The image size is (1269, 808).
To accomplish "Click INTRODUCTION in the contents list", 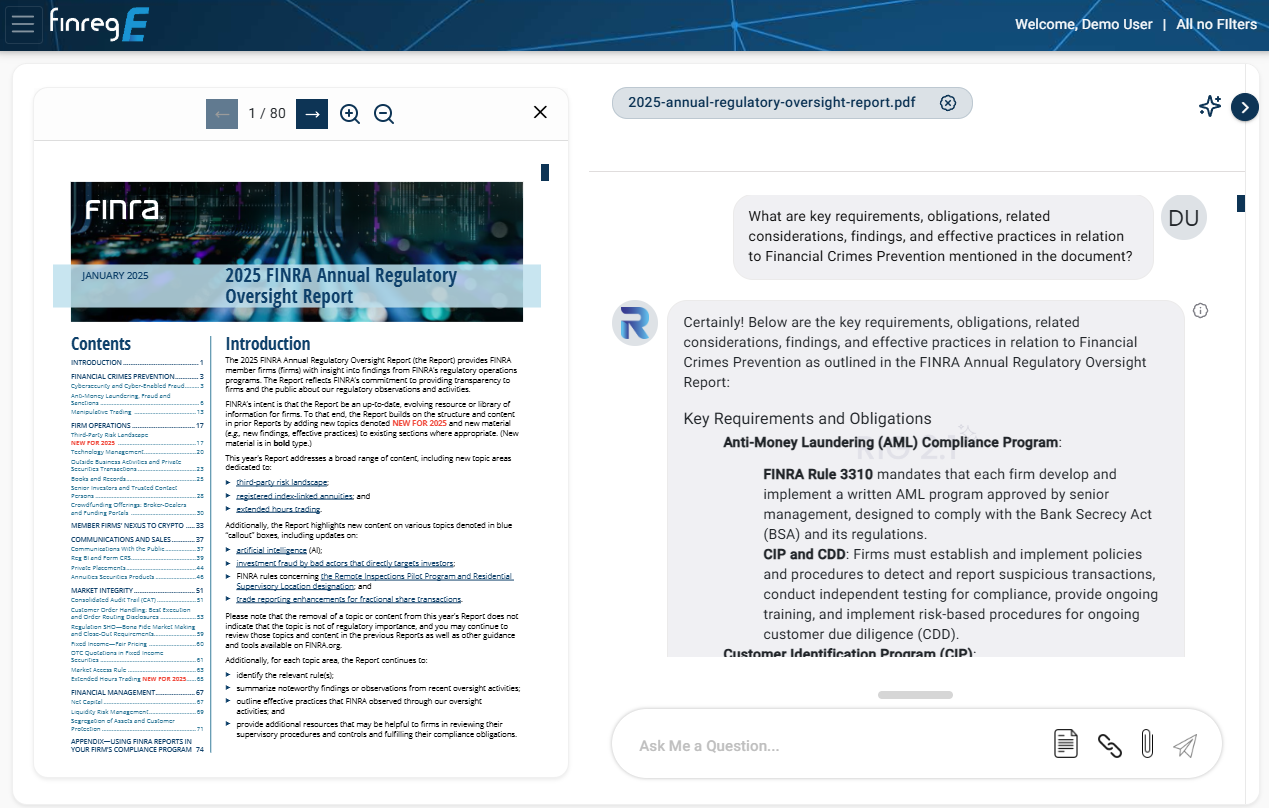I will point(137,363).
